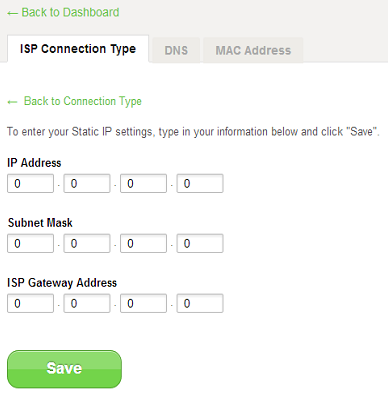
Task: Click first Subnet Mask octet field
Action: click(x=30, y=243)
